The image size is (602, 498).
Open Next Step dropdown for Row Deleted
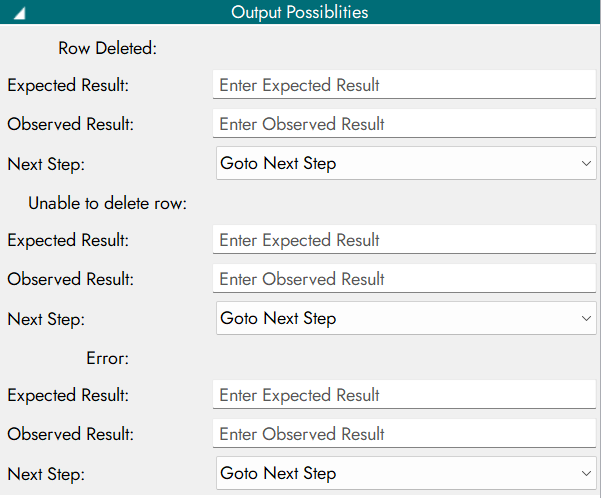(404, 163)
